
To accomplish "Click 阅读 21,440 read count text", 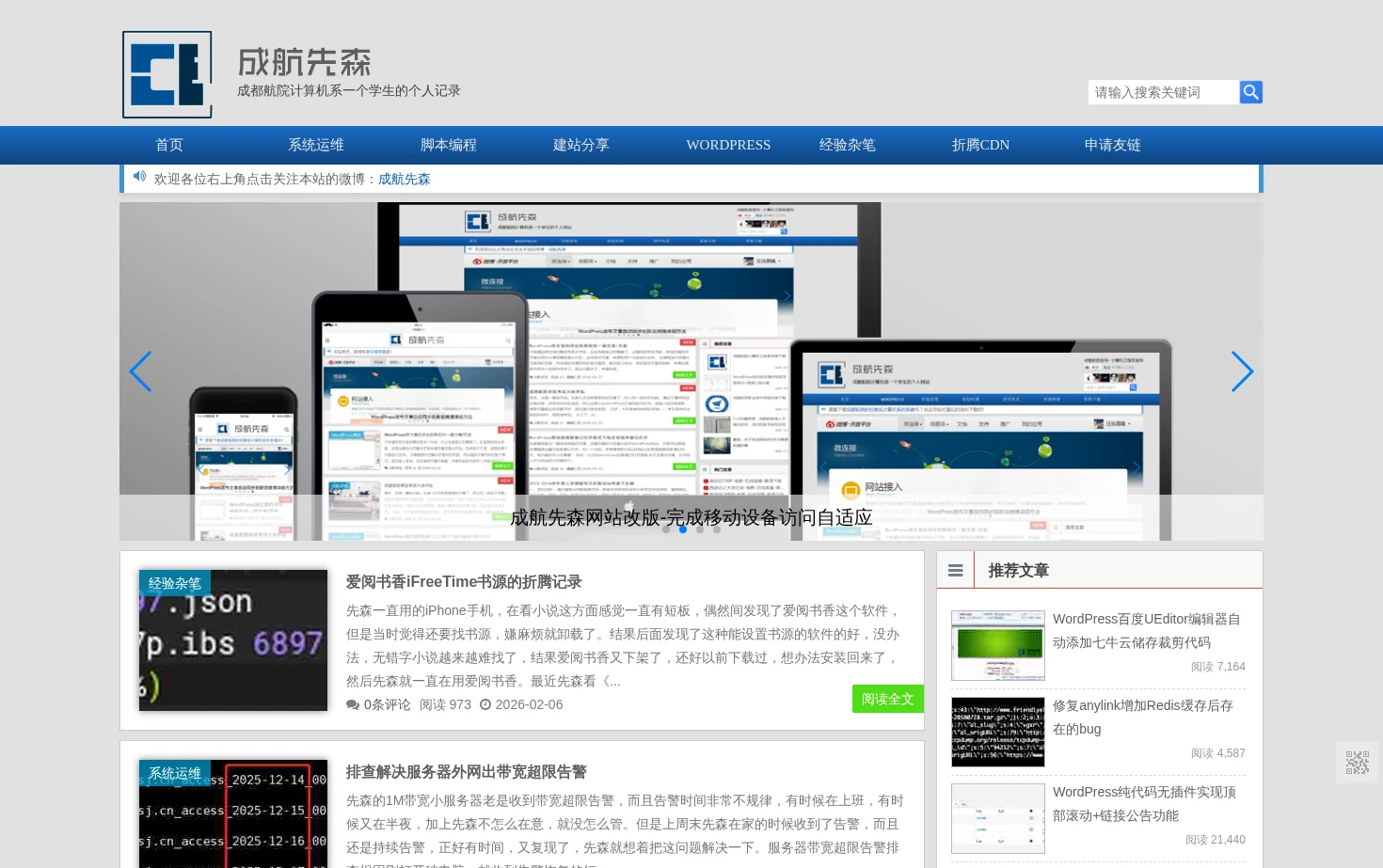I will (x=1216, y=840).
